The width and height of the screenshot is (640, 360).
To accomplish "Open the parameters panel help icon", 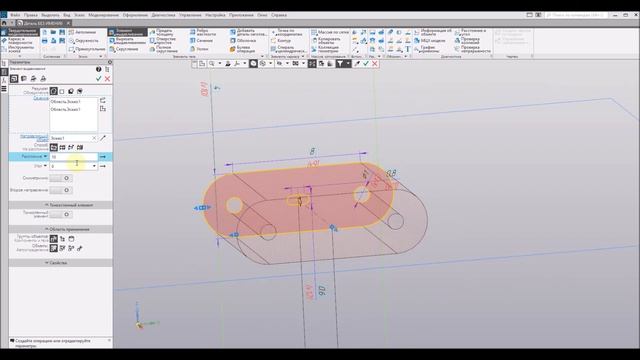I will click(98, 69).
